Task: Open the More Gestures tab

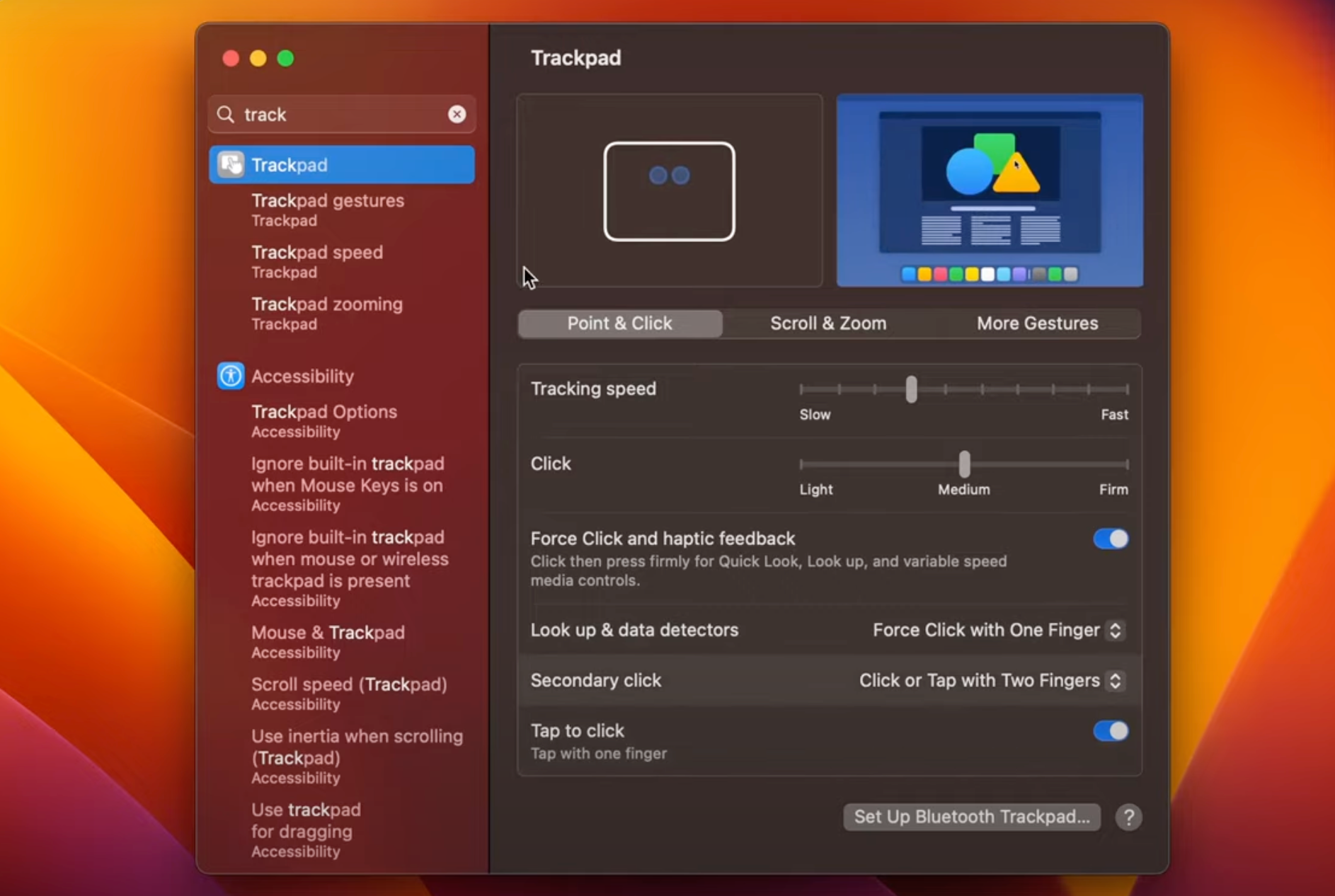Action: [x=1037, y=323]
